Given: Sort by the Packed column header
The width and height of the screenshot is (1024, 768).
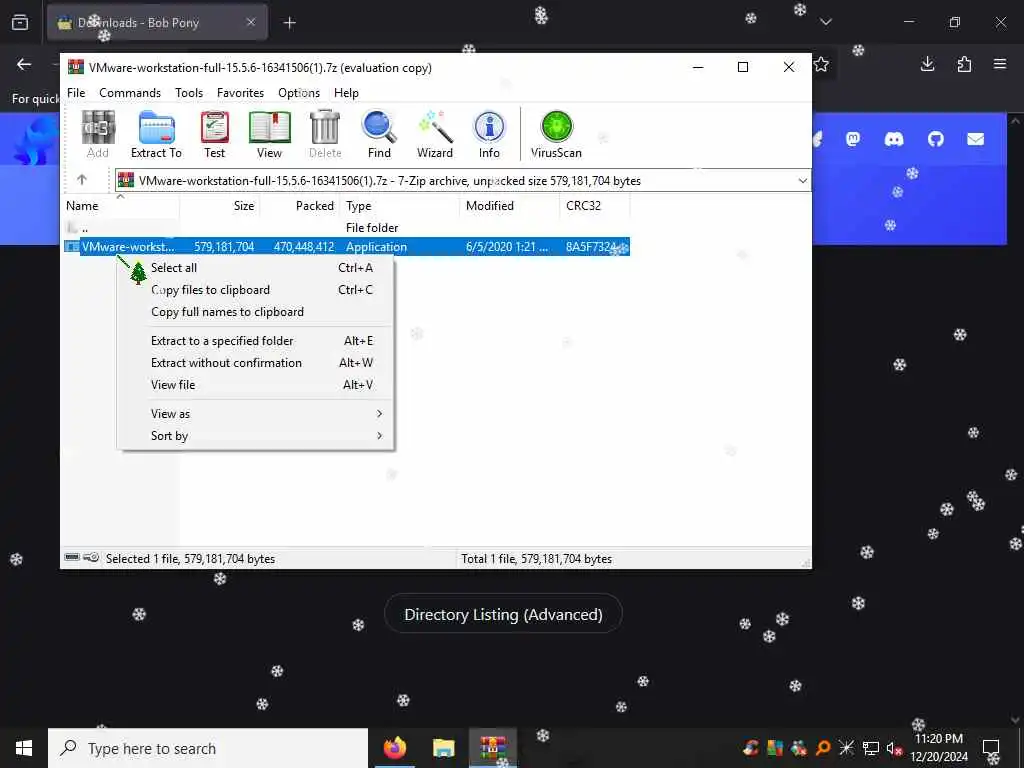Looking at the screenshot, I should click(300, 206).
